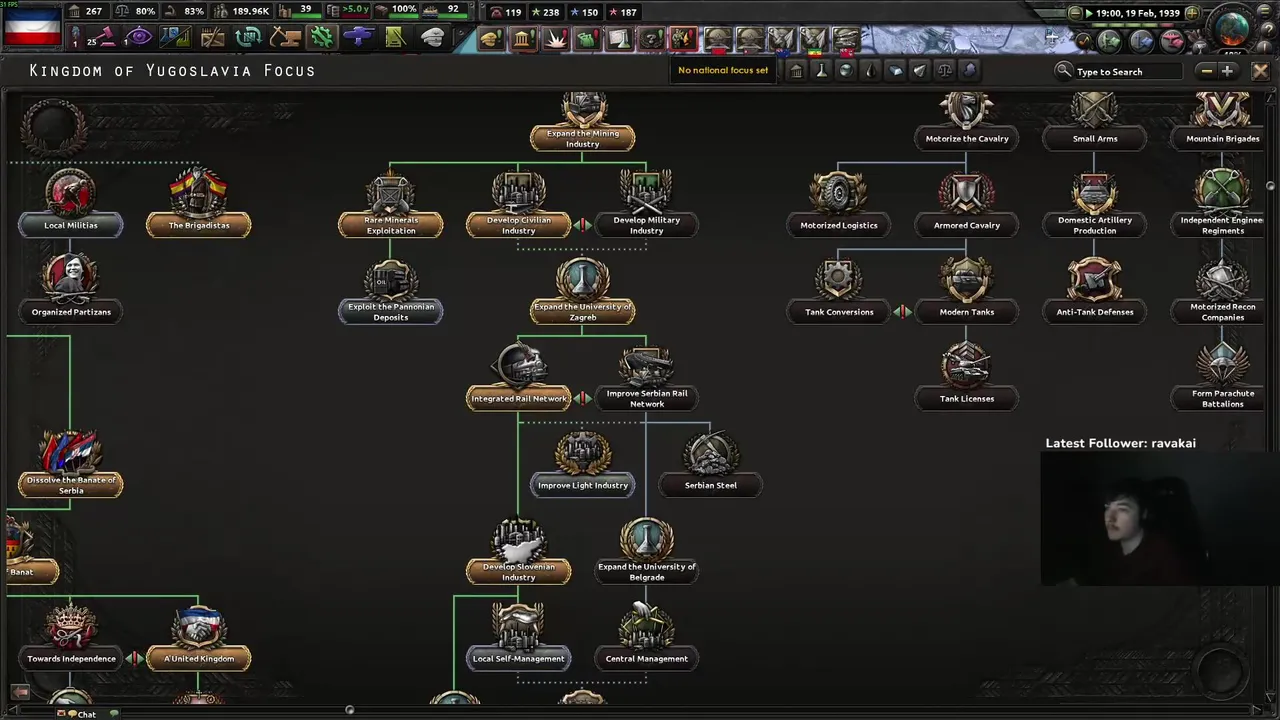Select the green map mode button
1280x720 pixels.
click(1109, 41)
